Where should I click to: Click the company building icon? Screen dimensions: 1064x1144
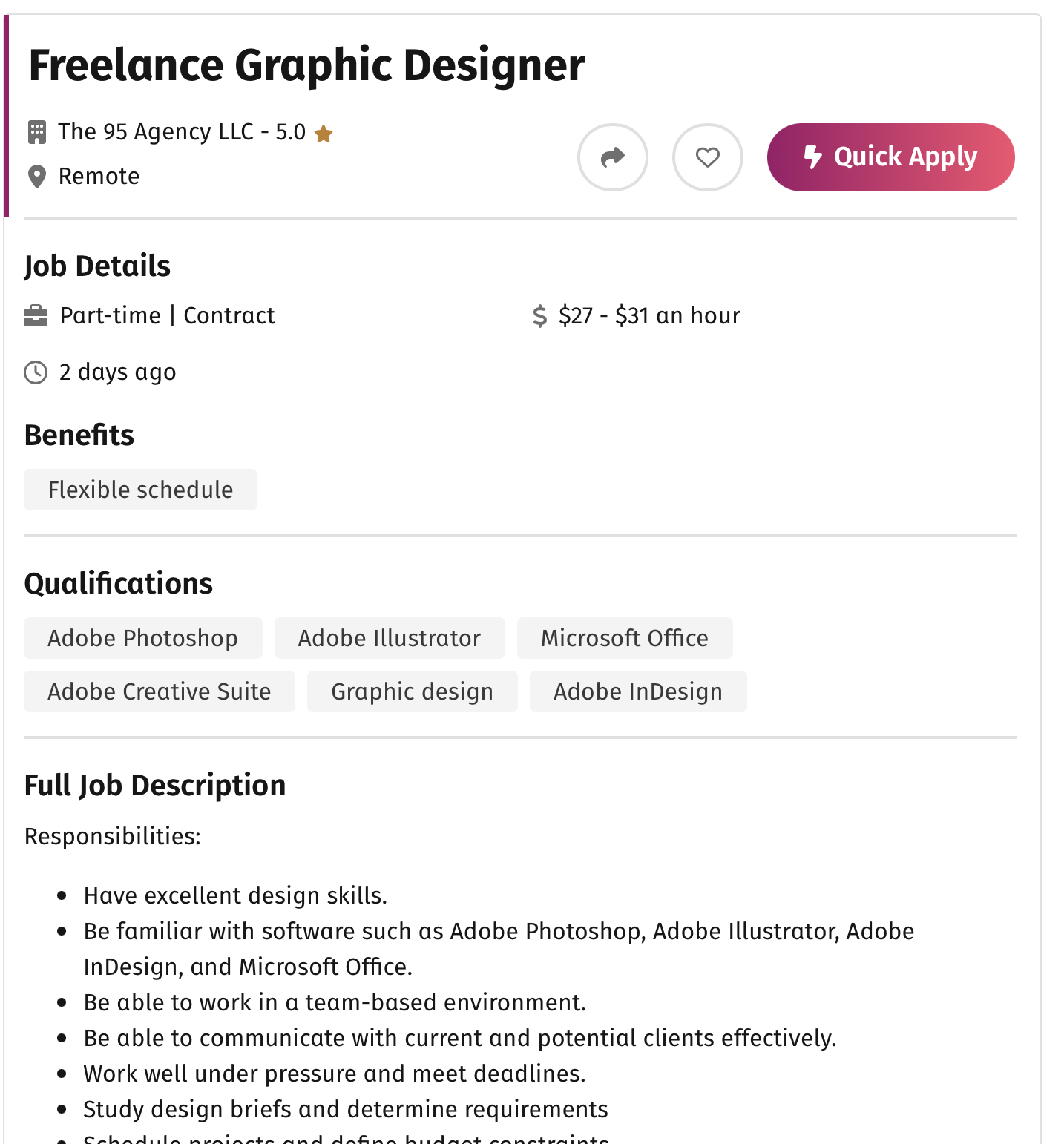36,132
